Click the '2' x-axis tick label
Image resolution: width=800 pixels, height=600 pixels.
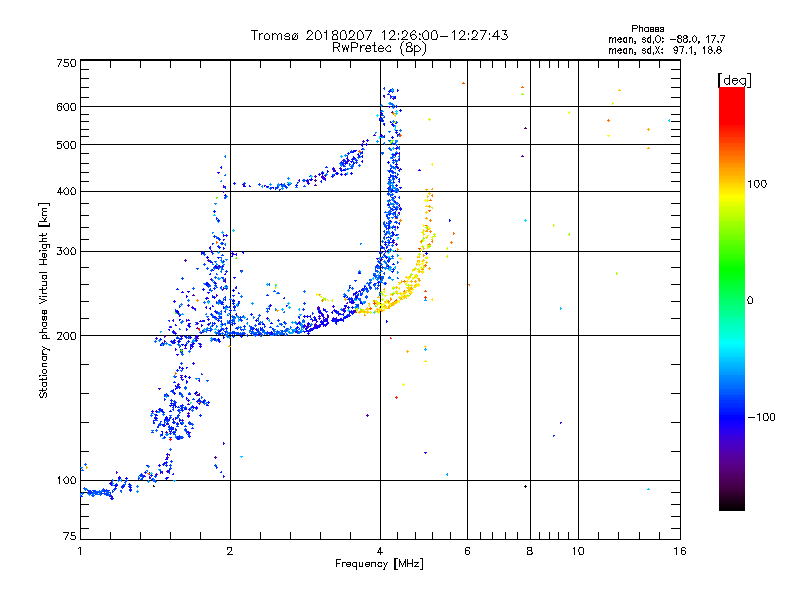(230, 551)
